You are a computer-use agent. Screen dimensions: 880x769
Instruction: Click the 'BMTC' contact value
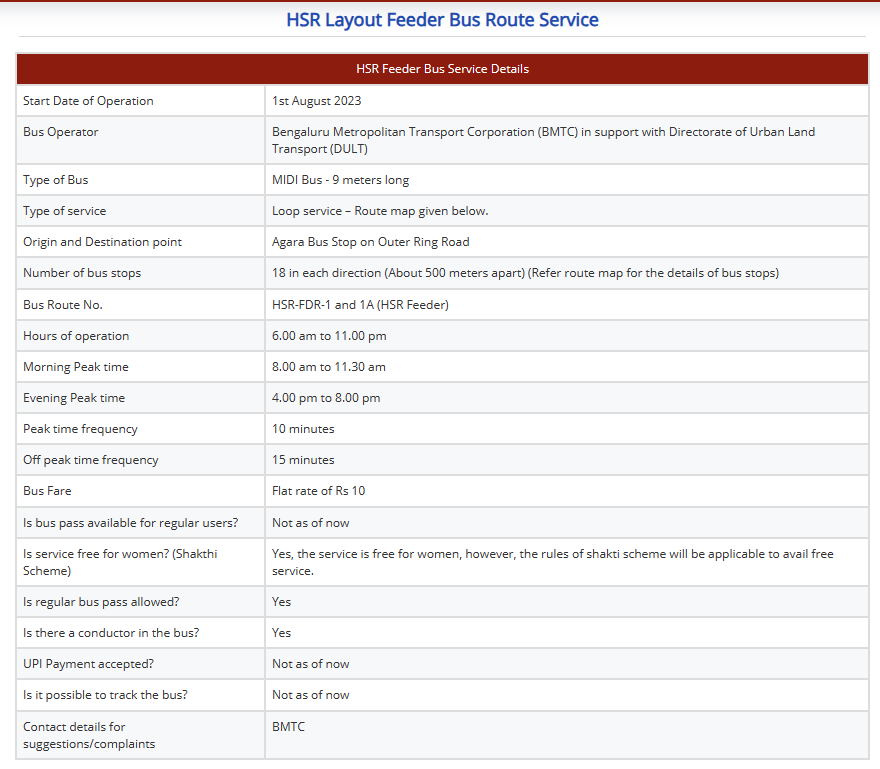288,726
